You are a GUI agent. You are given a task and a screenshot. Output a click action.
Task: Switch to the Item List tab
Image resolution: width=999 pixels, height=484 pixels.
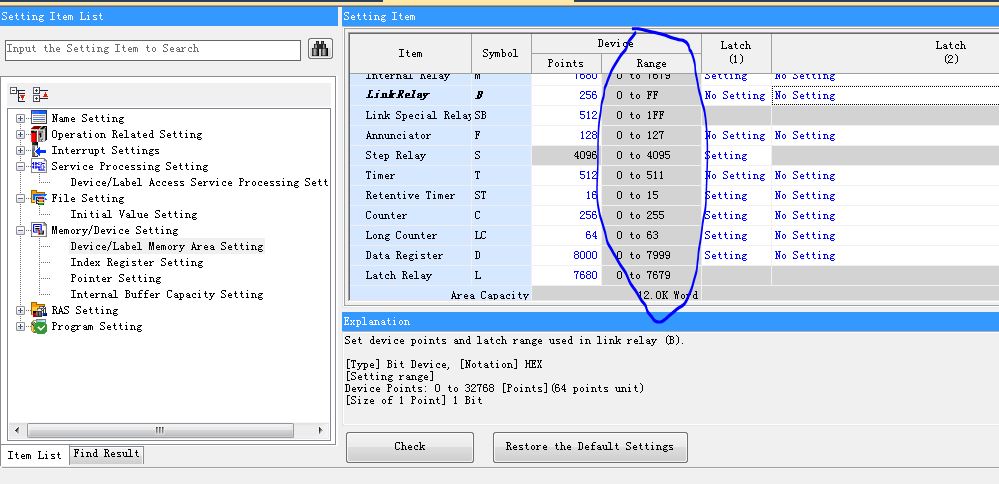tap(35, 455)
